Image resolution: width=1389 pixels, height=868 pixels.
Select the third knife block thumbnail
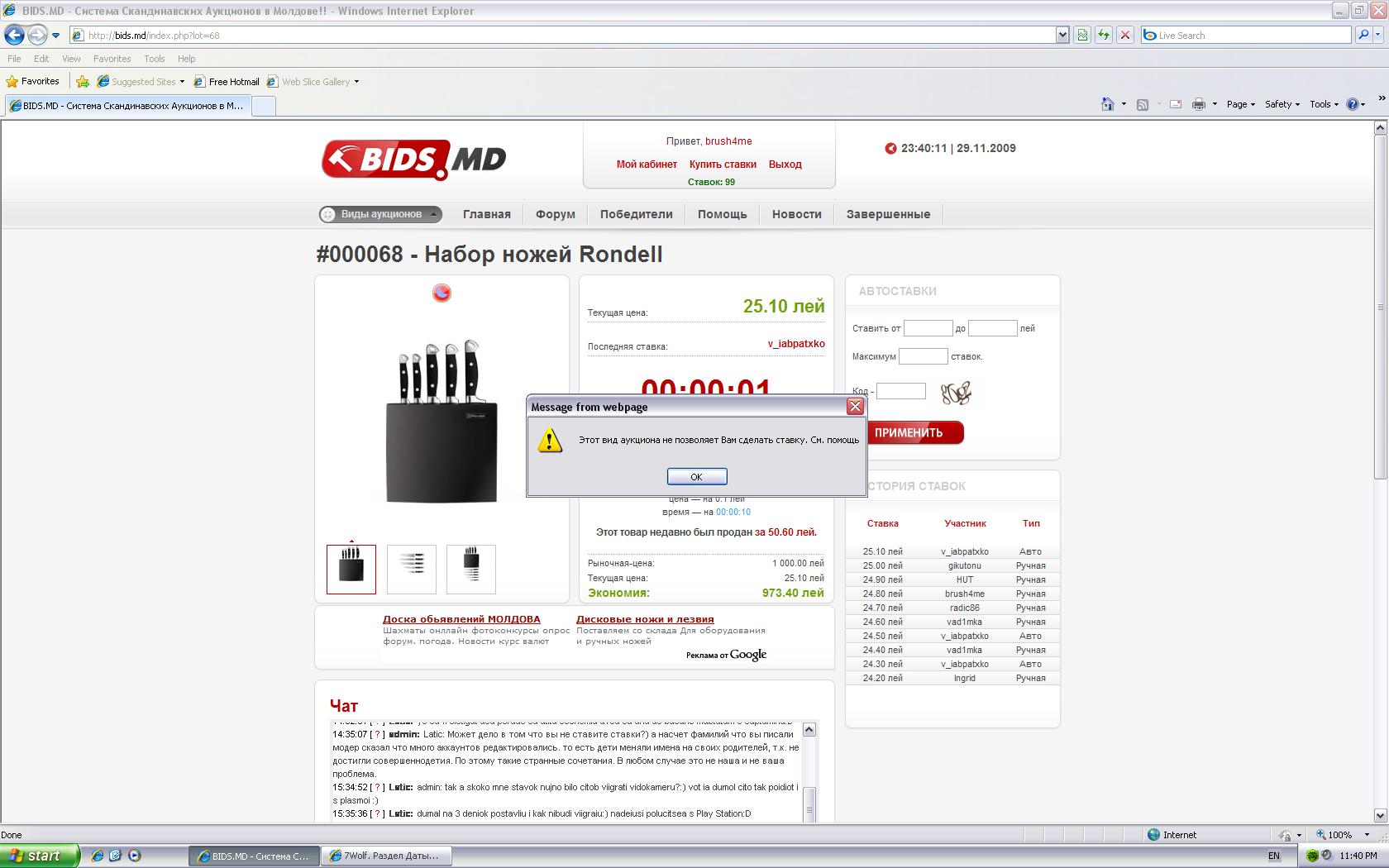(471, 570)
